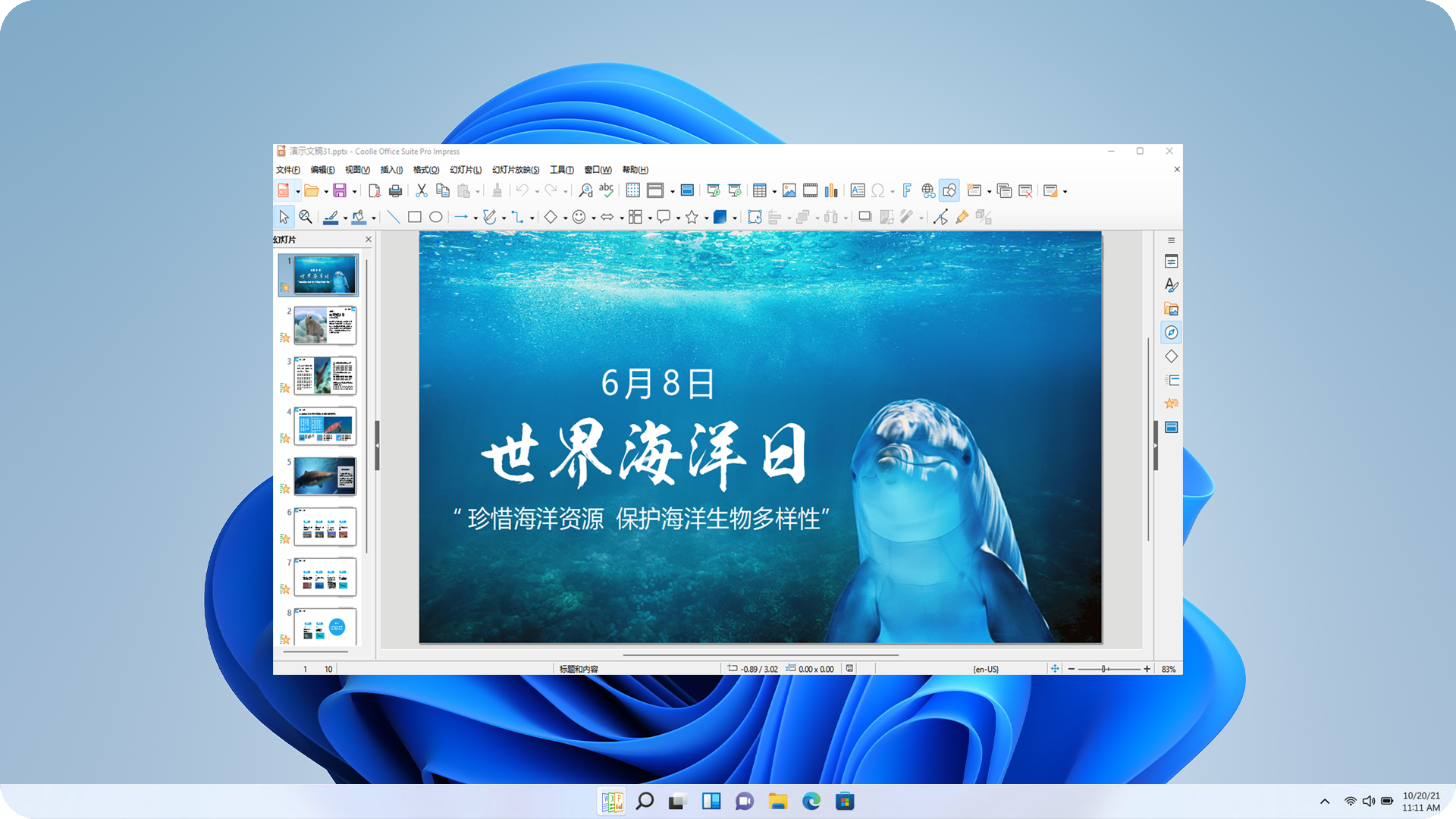Open the 幻灯片放映(S) menu
The image size is (1456, 819).
coord(516,170)
